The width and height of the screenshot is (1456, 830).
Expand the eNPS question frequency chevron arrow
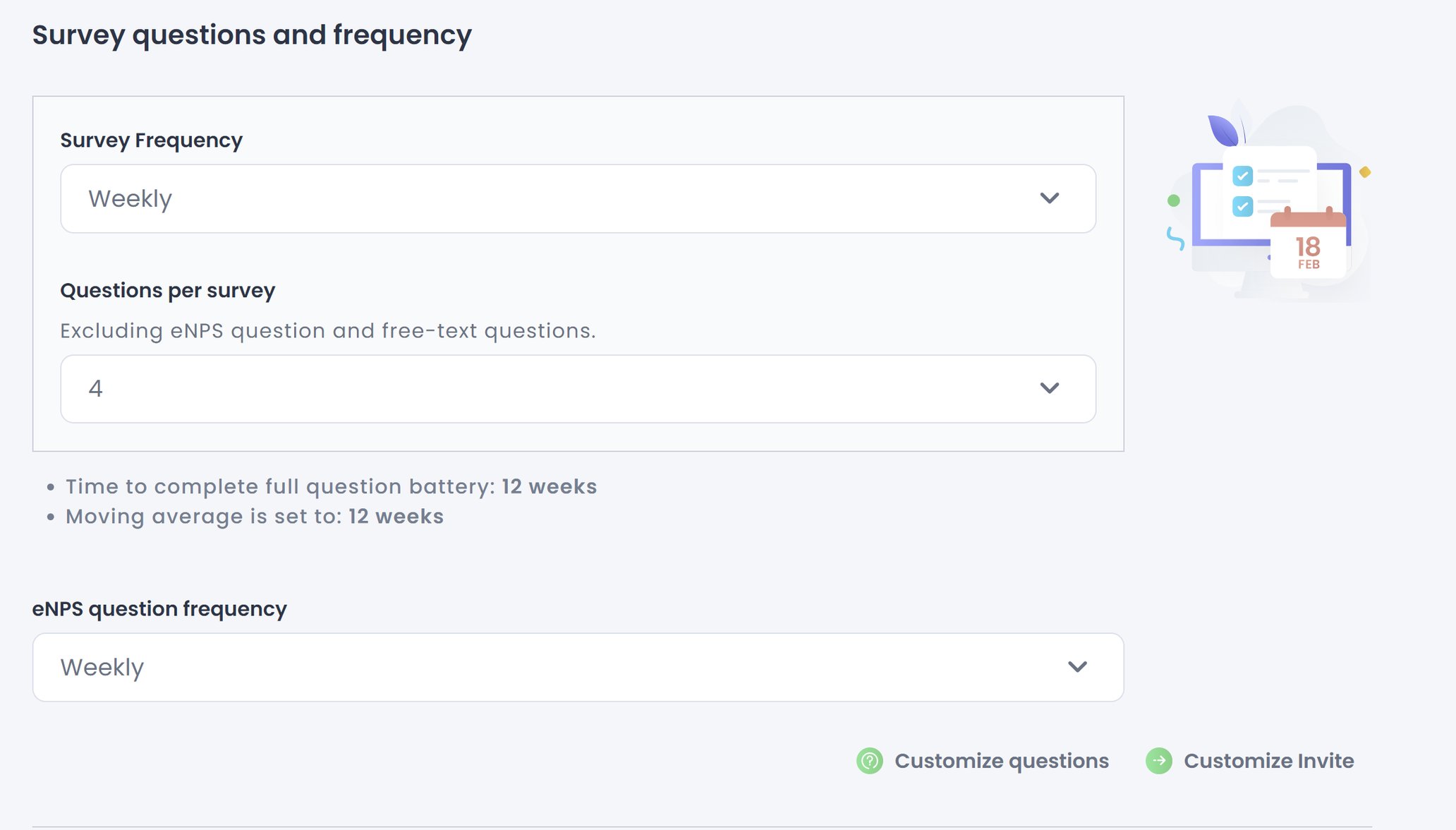[x=1077, y=667]
